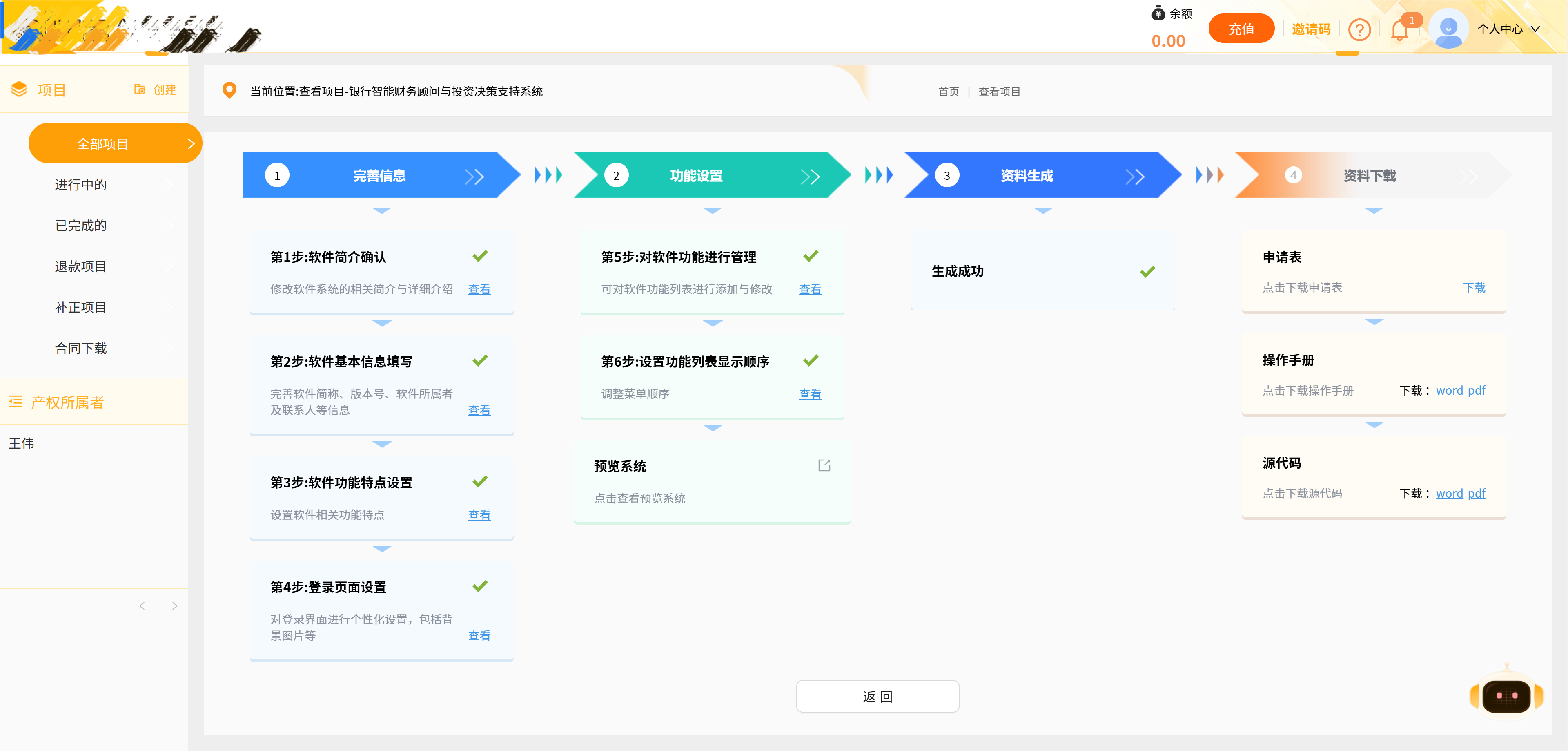The image size is (1568, 751).
Task: Click the 产权所属者 section icon
Action: 15,402
